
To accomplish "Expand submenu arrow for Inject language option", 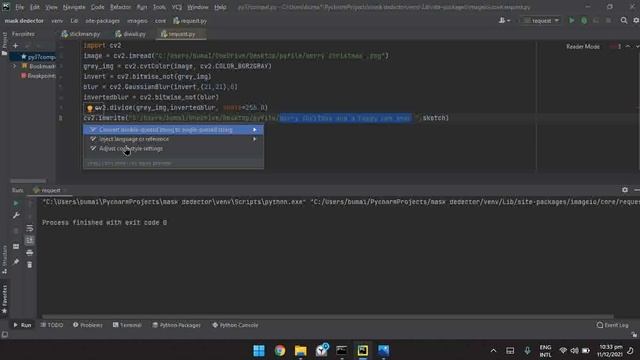I will pos(255,139).
